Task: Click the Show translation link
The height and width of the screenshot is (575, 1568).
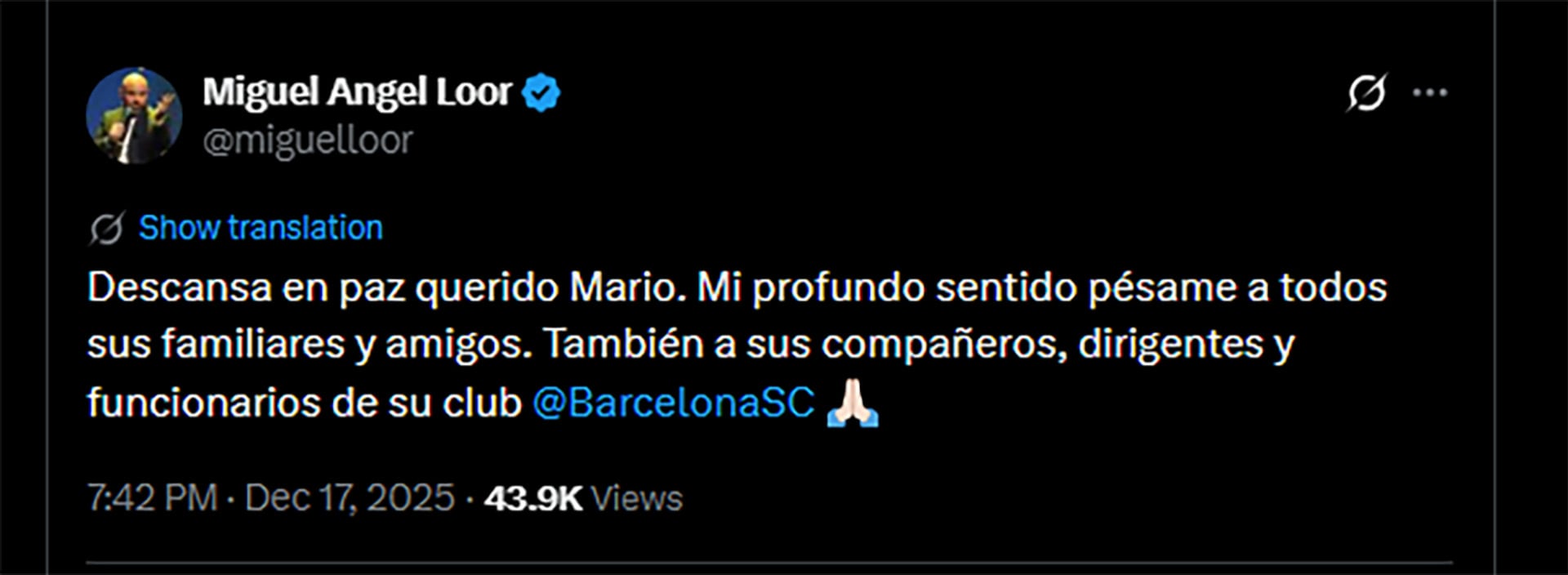Action: pyautogui.click(x=261, y=228)
